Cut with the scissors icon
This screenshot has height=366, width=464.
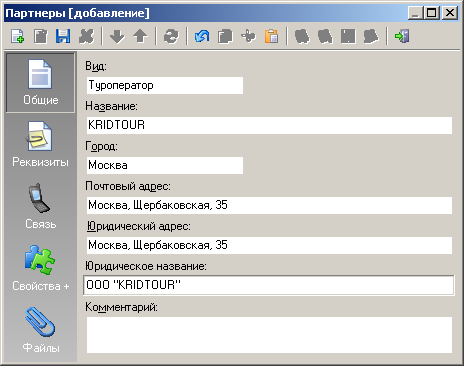tap(249, 36)
